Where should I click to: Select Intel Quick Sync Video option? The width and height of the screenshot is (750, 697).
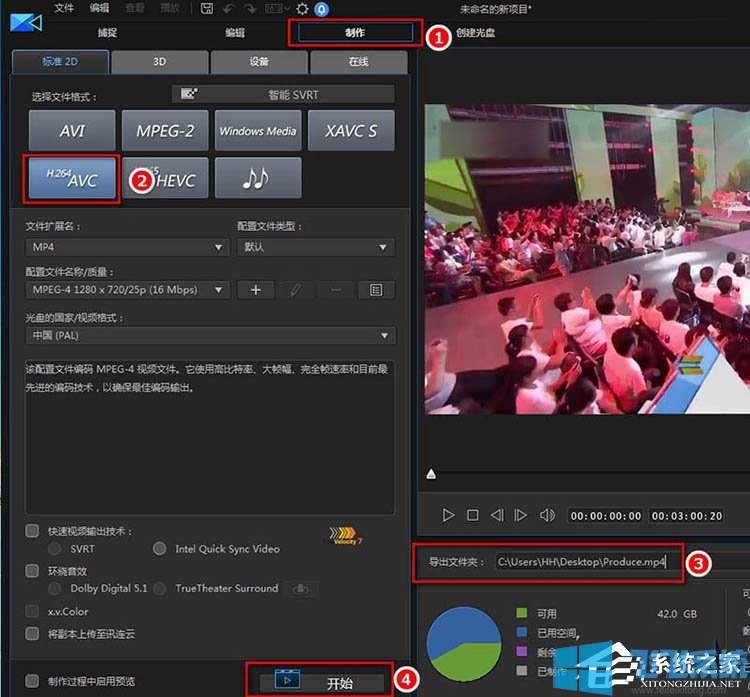[x=159, y=548]
